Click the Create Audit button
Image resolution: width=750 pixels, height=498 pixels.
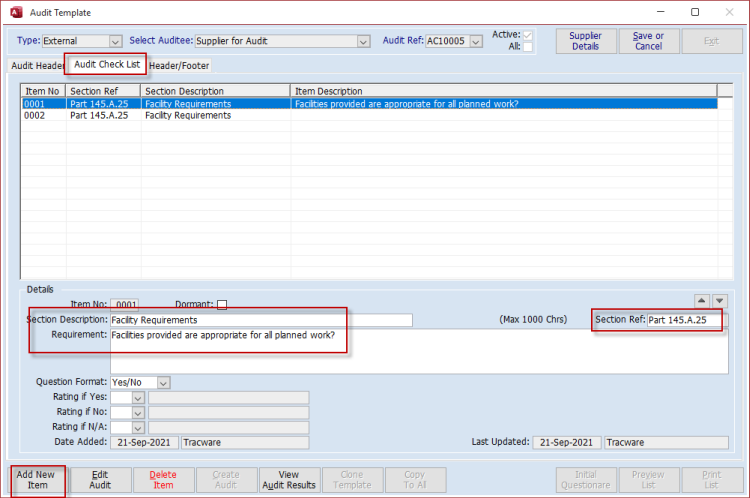click(x=226, y=480)
